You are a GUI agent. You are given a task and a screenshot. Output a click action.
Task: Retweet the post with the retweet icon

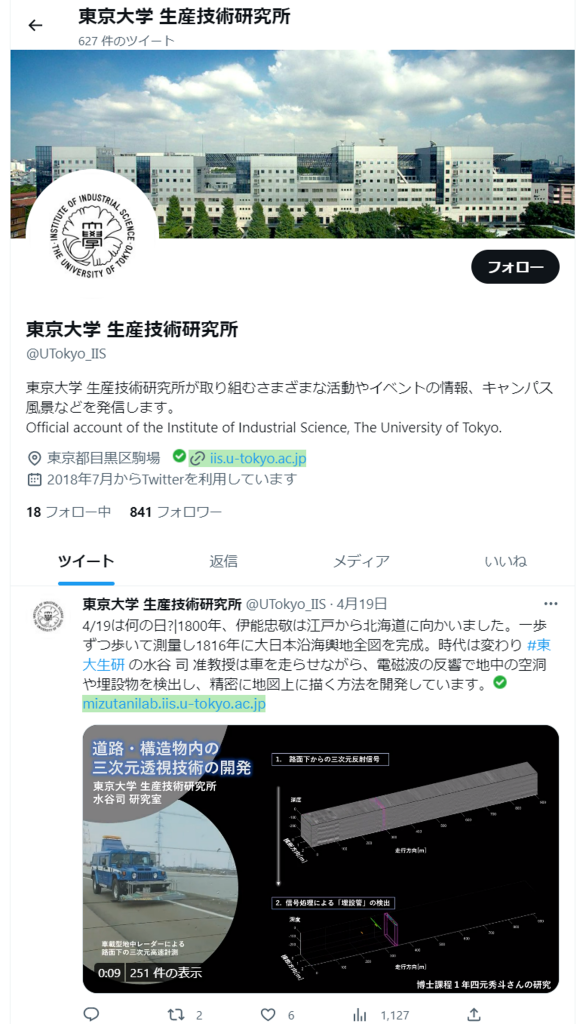coord(176,1014)
